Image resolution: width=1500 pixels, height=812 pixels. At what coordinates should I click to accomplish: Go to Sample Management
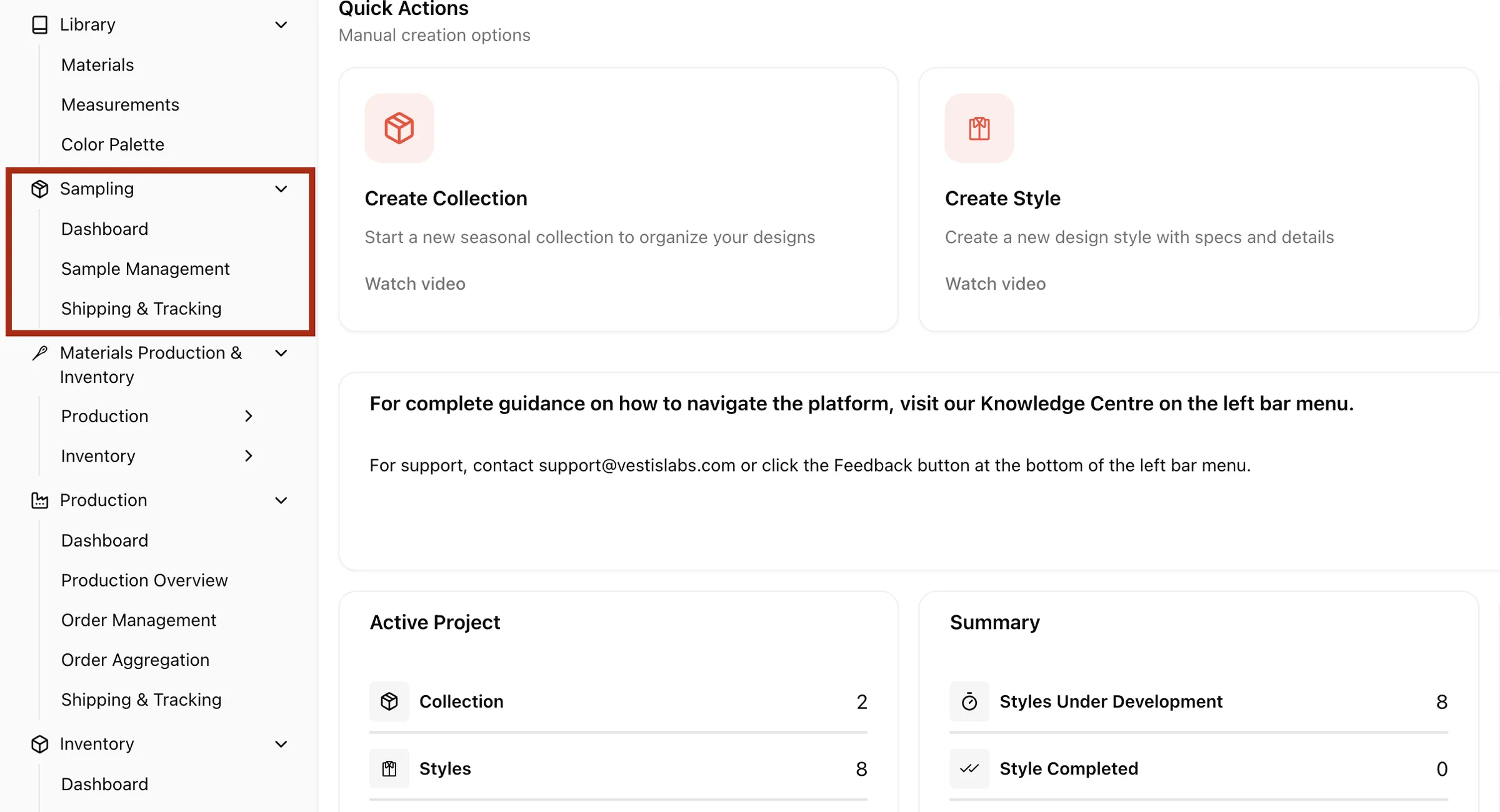[146, 269]
